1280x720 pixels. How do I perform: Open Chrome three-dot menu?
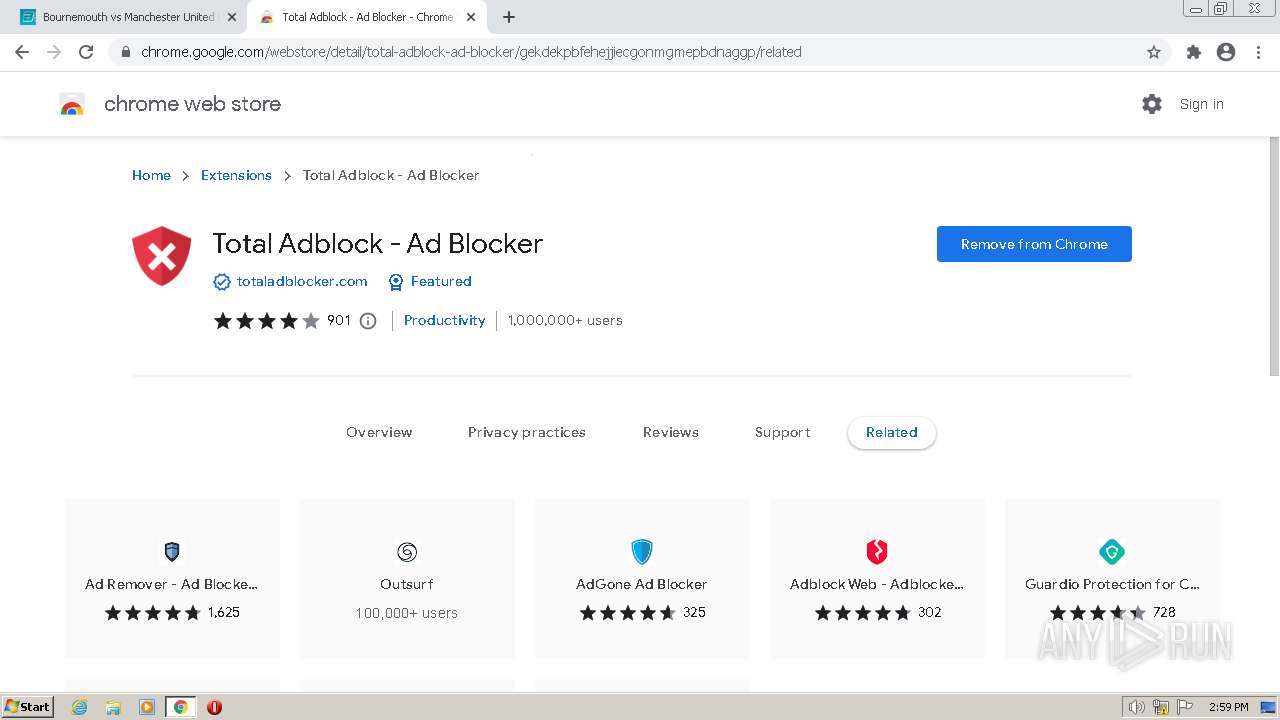coord(1258,52)
